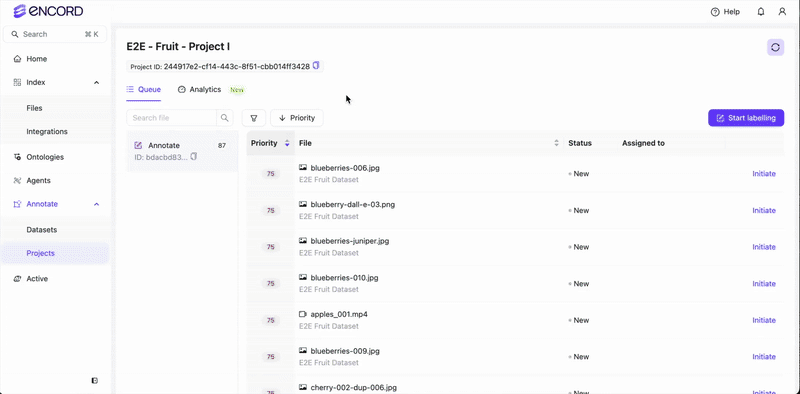This screenshot has height=394, width=800.
Task: Open the notifications bell
Action: [761, 12]
